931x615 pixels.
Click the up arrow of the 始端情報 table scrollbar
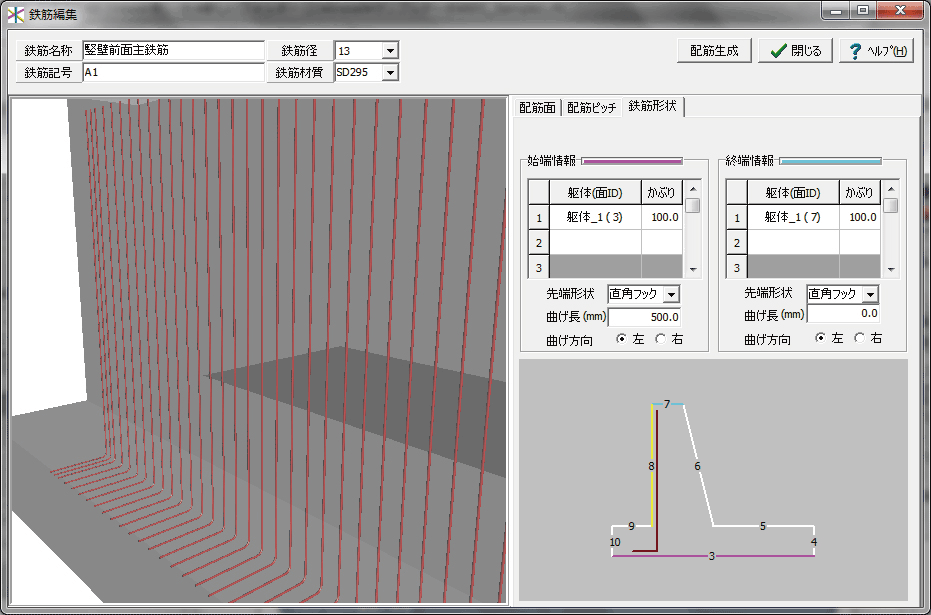pos(693,188)
